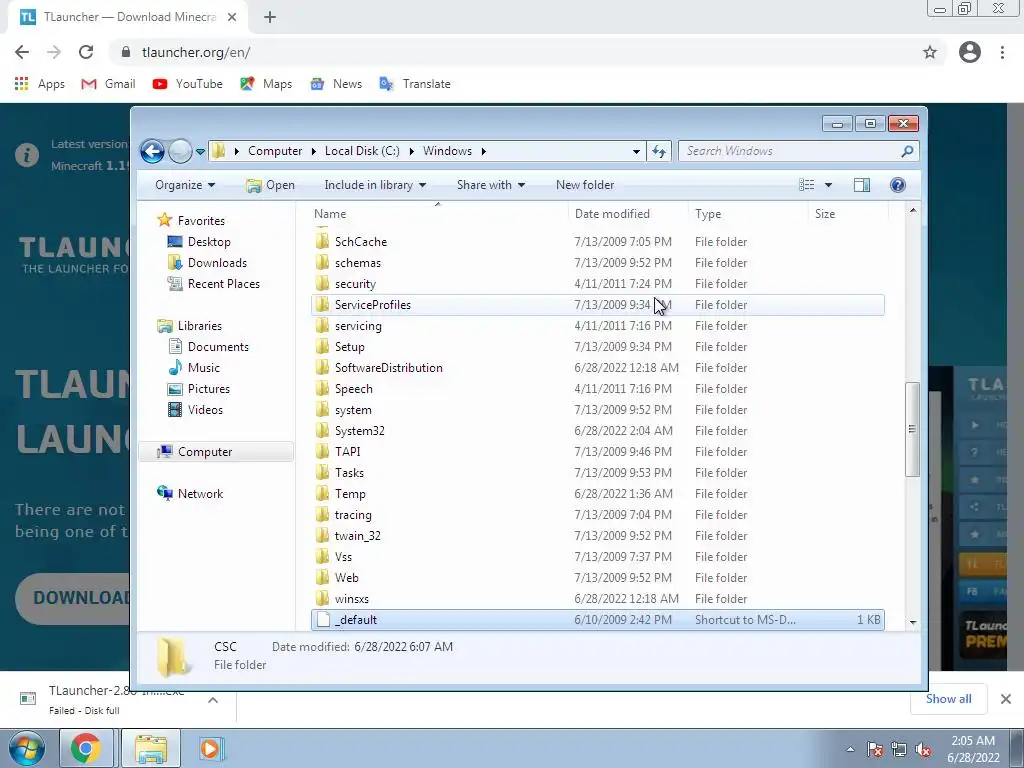Open the Chrome profile avatar icon

tap(970, 52)
